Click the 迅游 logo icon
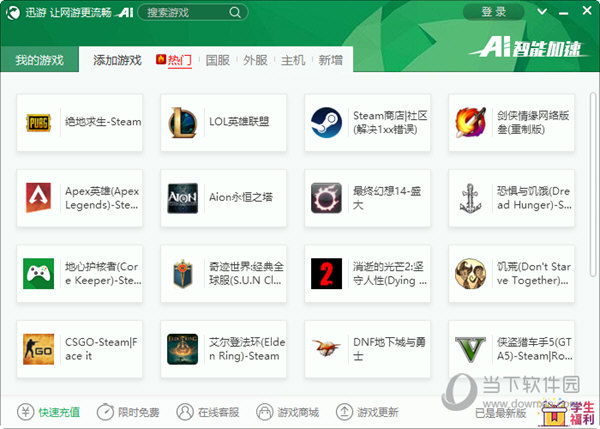Screen dimensions: 600x429 (x=13, y=13)
